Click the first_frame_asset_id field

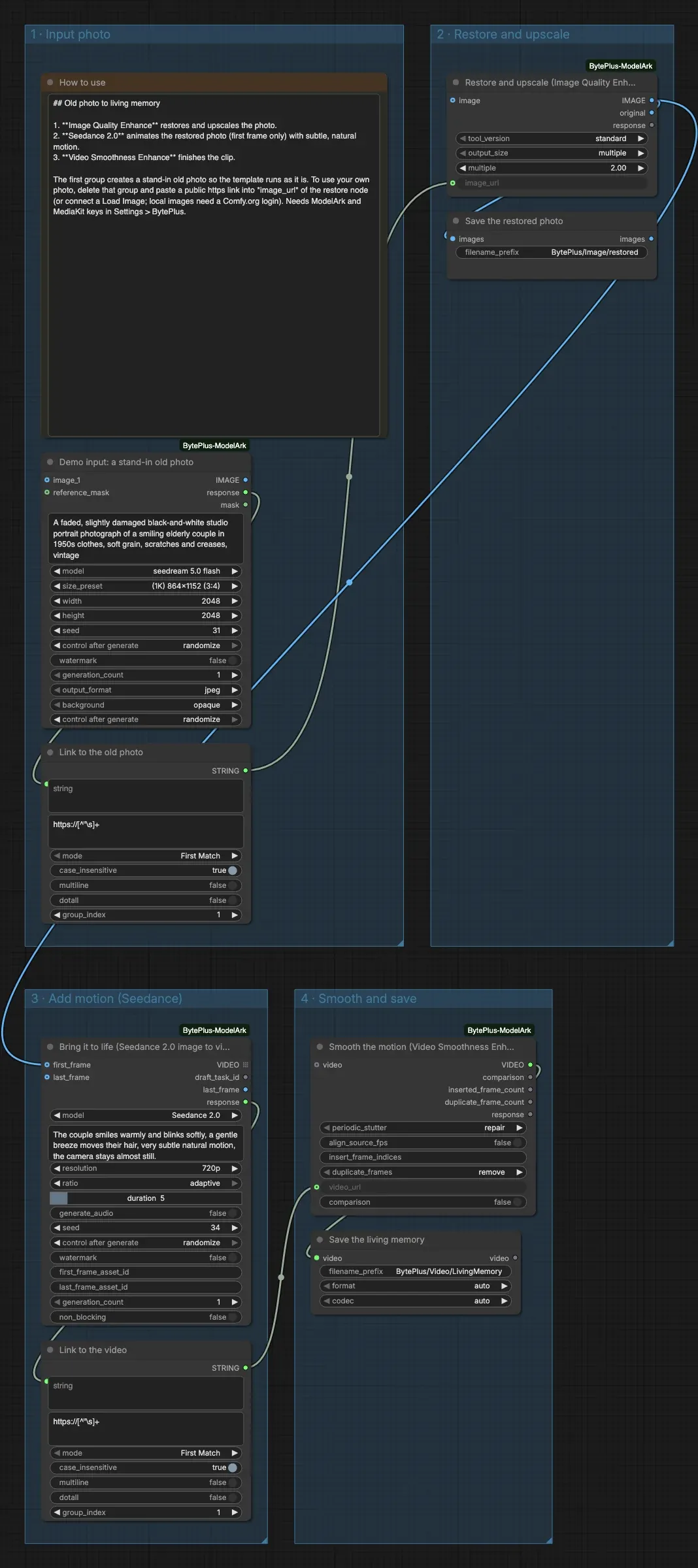click(146, 1272)
